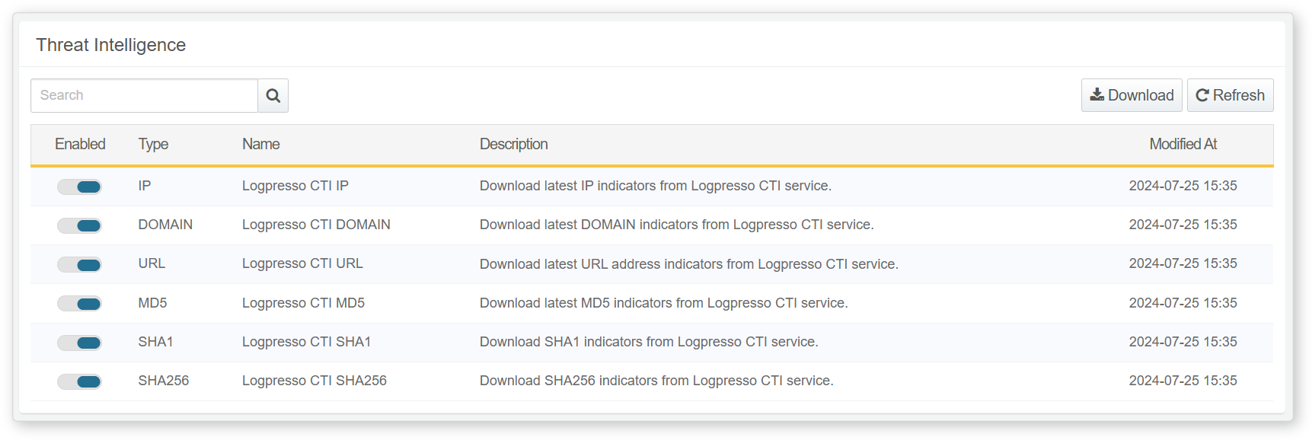1314x442 pixels.
Task: Select the Logpresso CTI SHA1 name
Action: point(307,342)
